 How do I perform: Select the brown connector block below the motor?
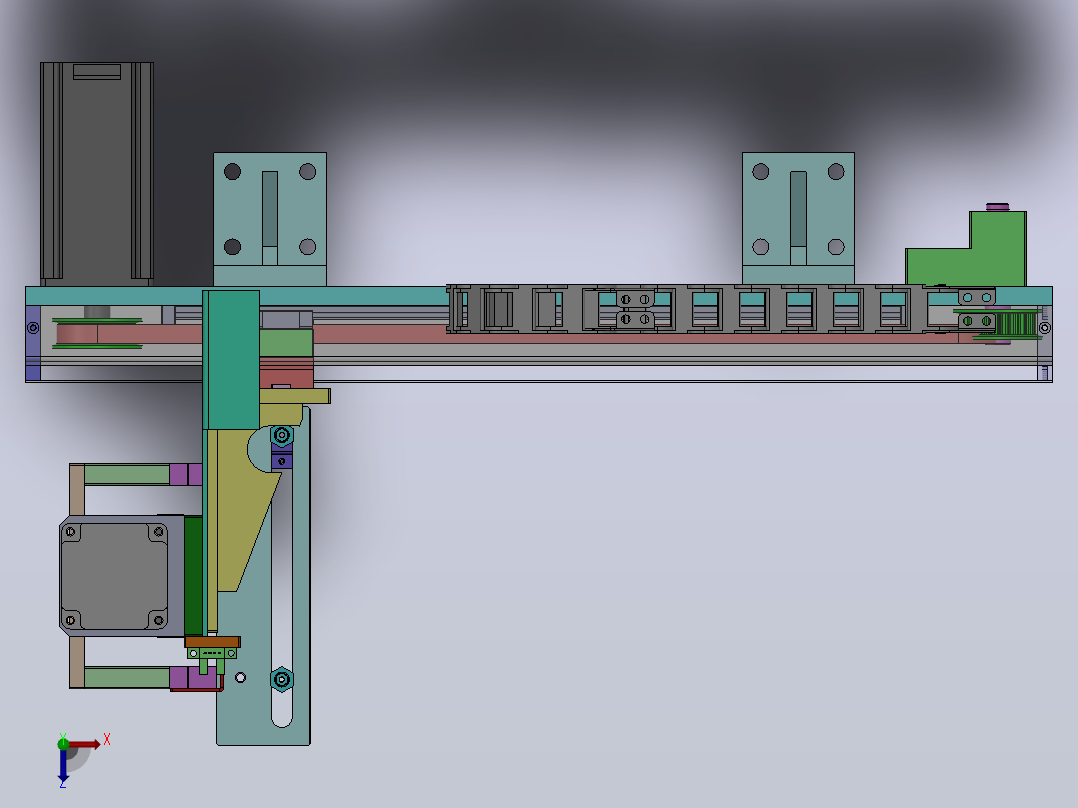(212, 642)
